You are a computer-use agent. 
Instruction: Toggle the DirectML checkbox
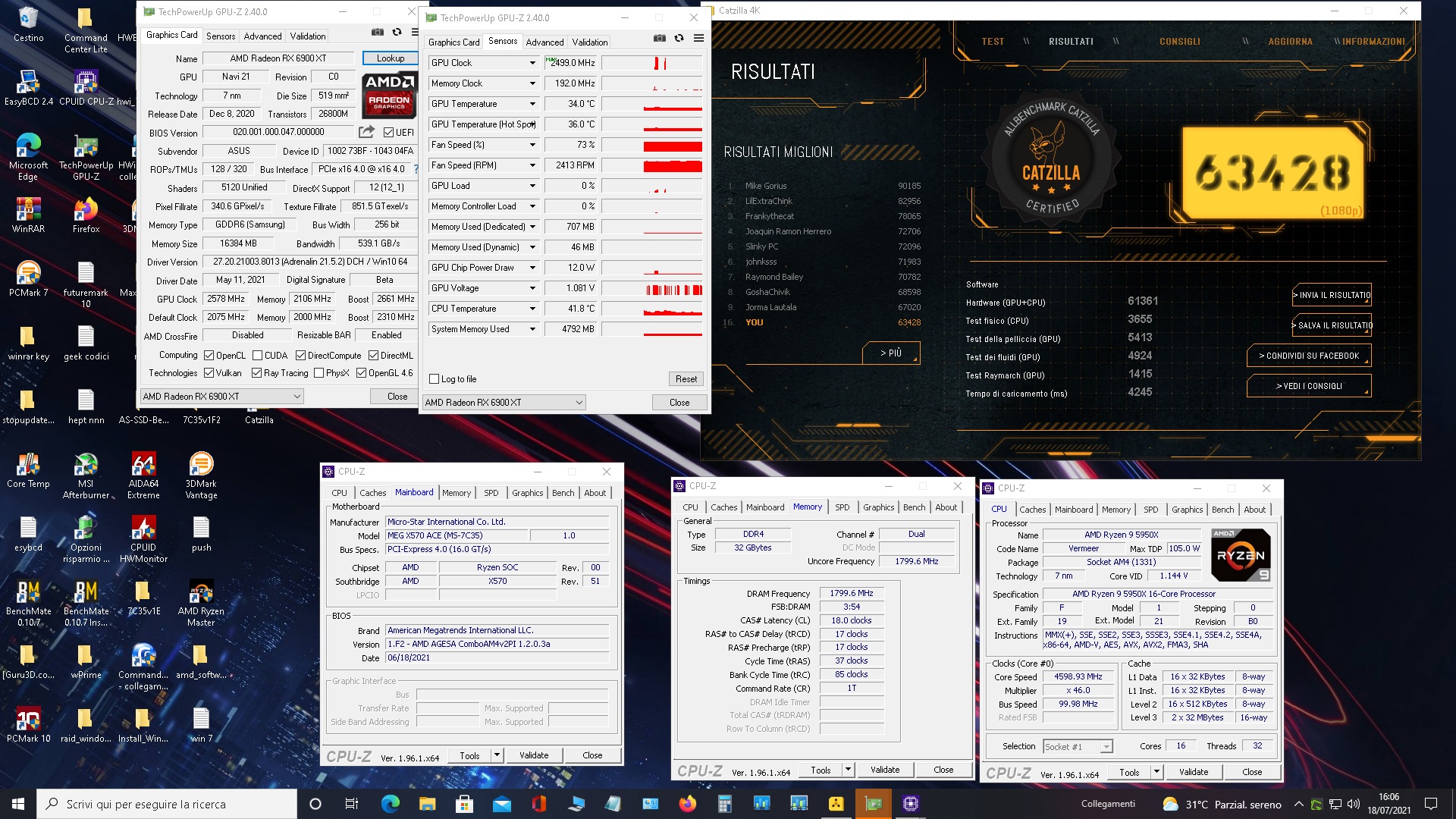coord(373,356)
